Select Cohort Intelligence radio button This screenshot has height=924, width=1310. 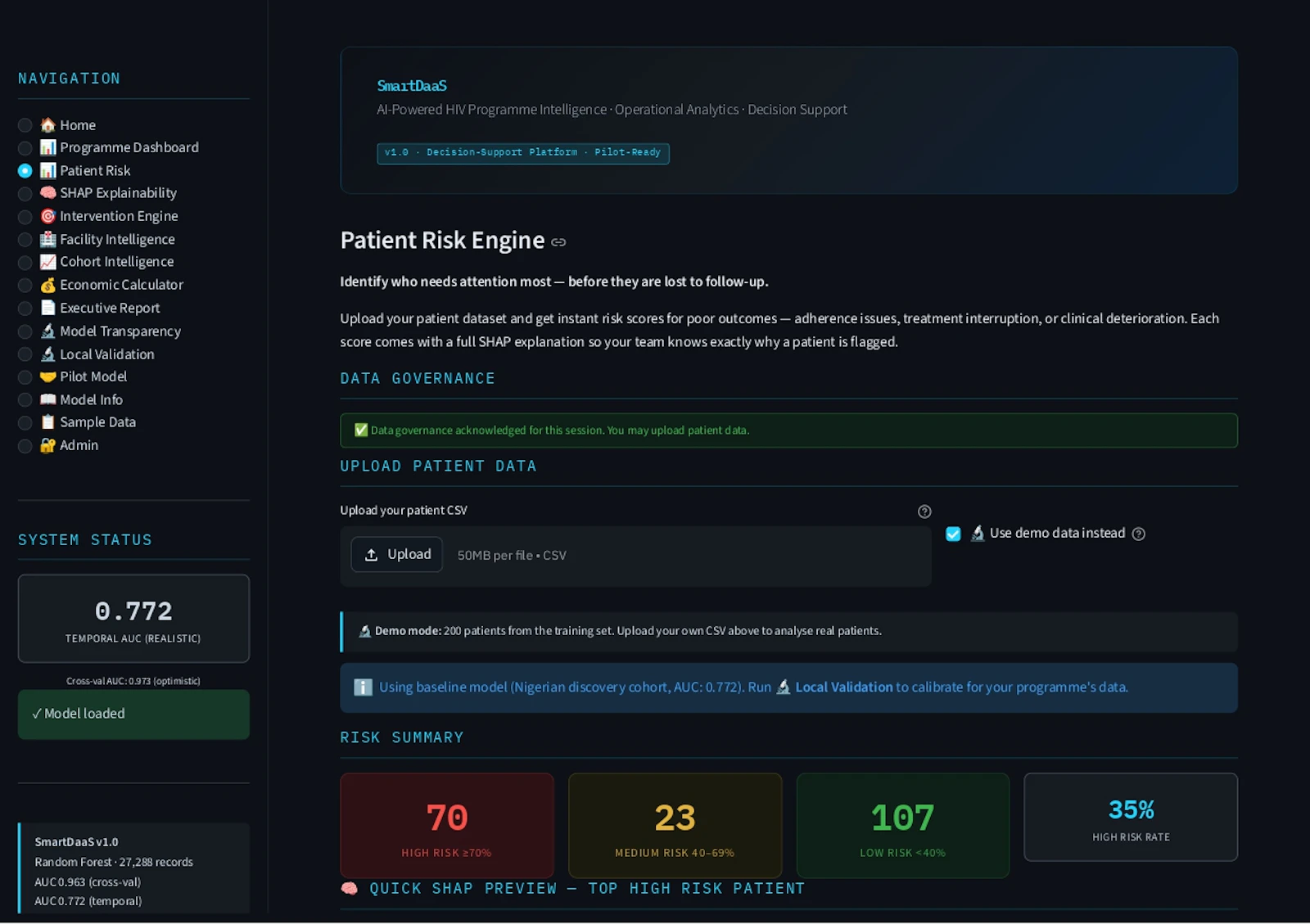[25, 263]
